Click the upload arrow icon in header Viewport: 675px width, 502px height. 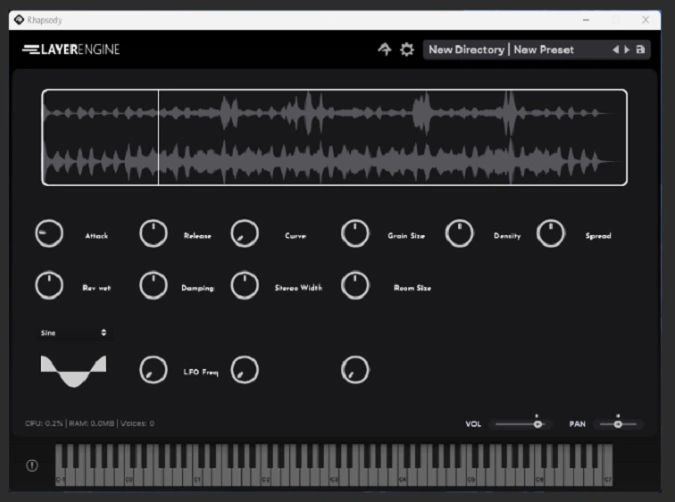pos(385,49)
